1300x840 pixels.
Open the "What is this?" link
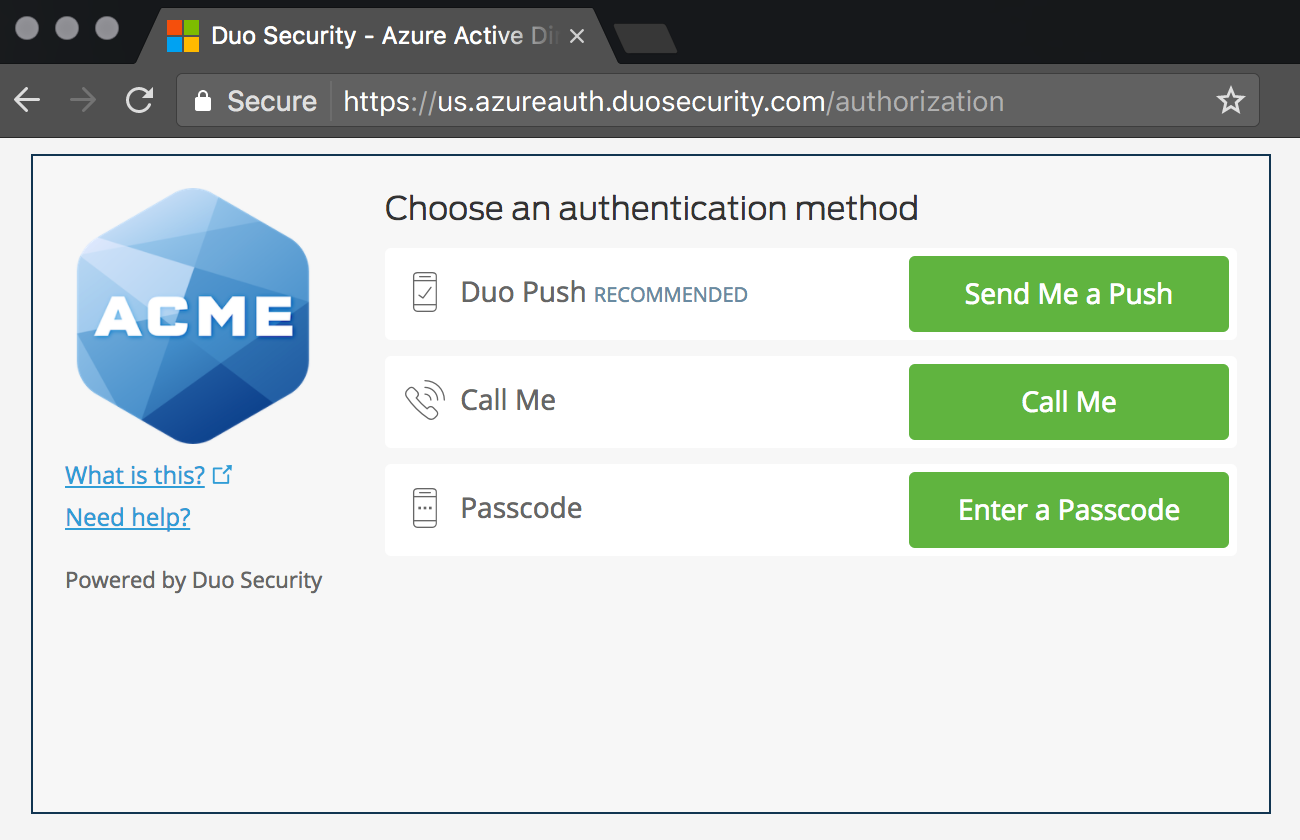click(x=135, y=475)
